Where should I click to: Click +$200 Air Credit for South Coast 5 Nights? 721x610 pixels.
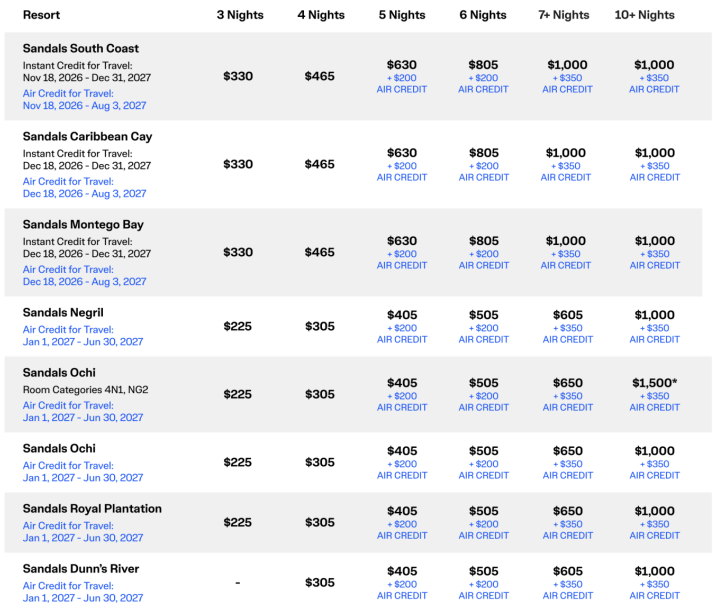click(402, 84)
